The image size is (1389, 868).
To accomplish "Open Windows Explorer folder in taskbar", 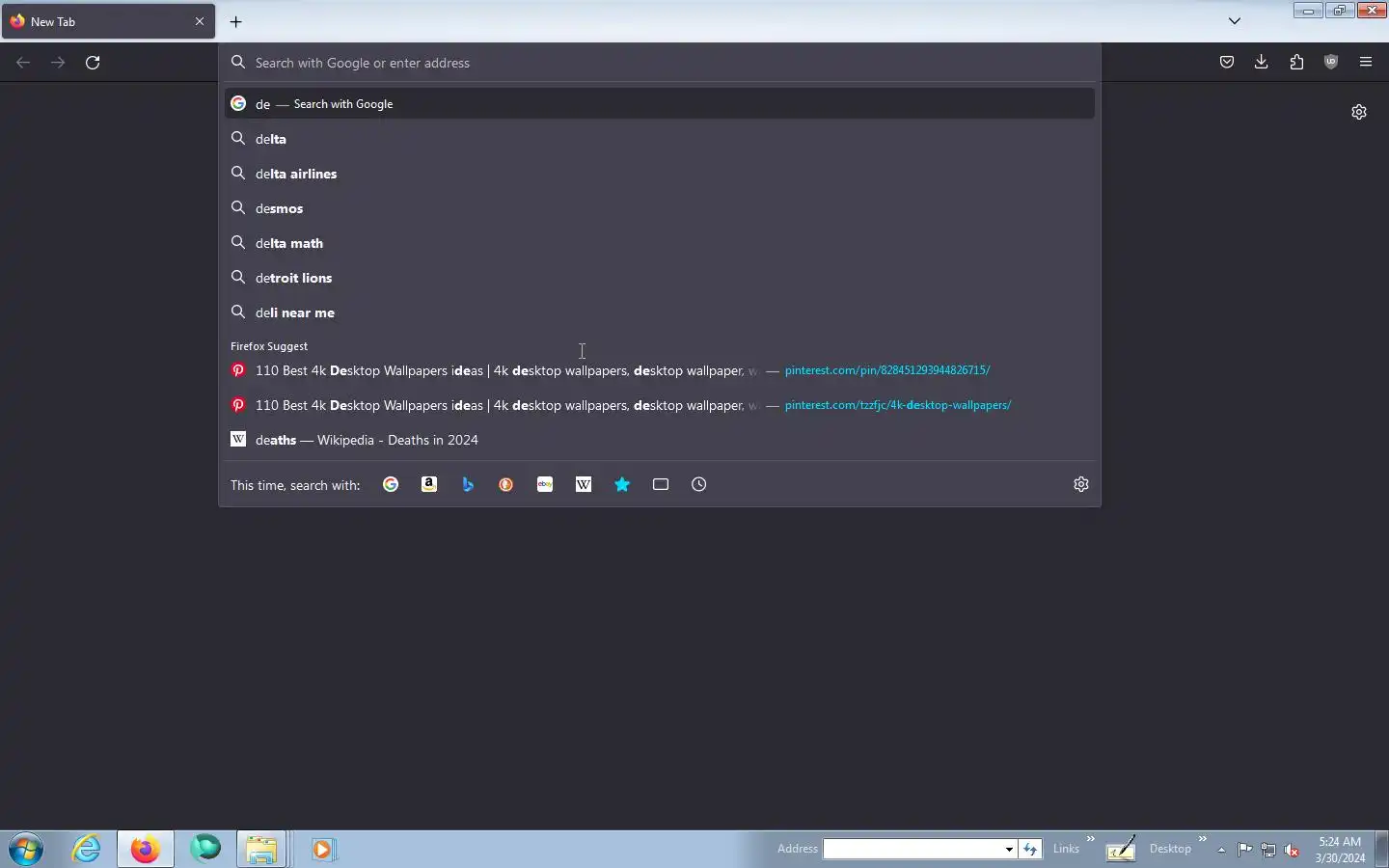I will [x=261, y=849].
